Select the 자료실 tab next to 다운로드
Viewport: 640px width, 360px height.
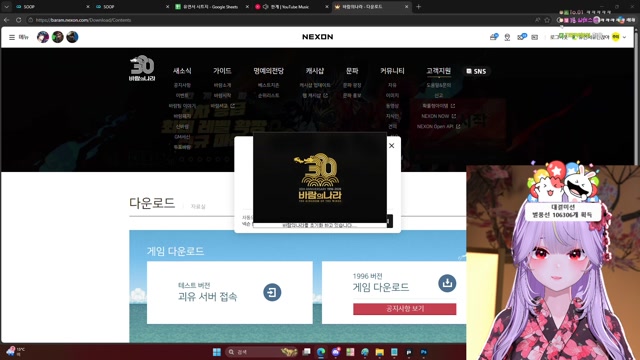[x=198, y=207]
